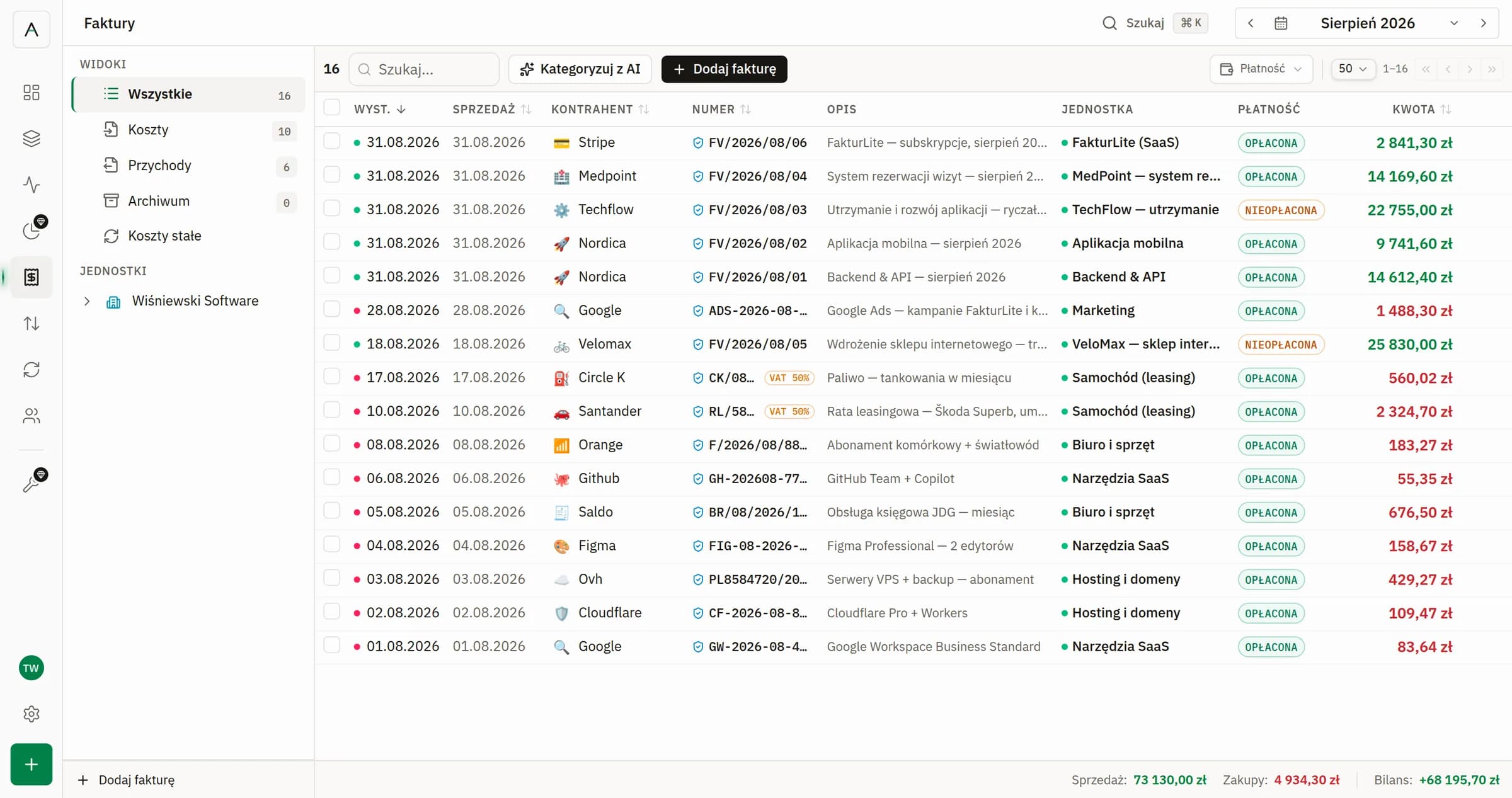Screen dimensions: 1512x798
Task: Check the Velomax invoice row checkbox
Action: coord(332,343)
